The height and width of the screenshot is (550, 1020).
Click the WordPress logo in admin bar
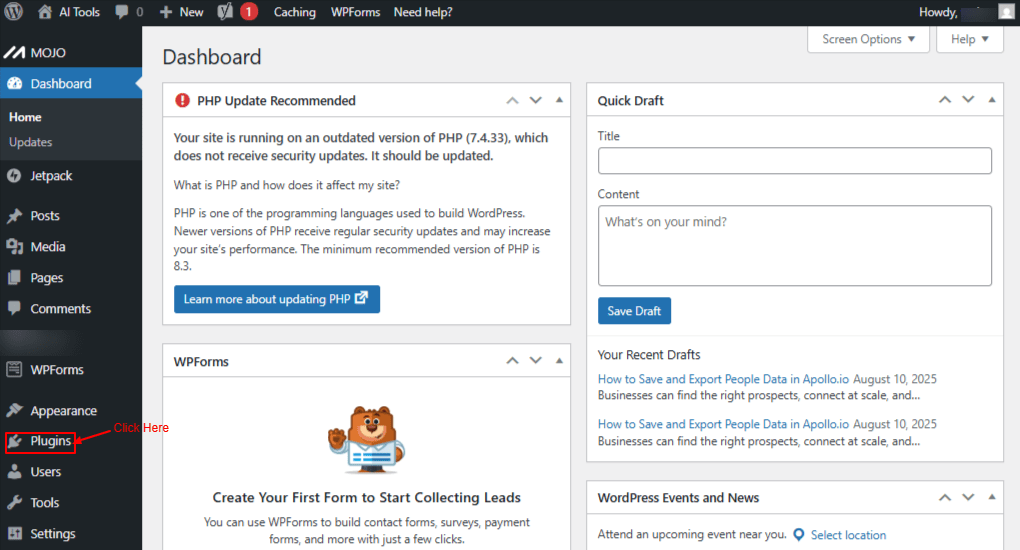click(x=14, y=12)
